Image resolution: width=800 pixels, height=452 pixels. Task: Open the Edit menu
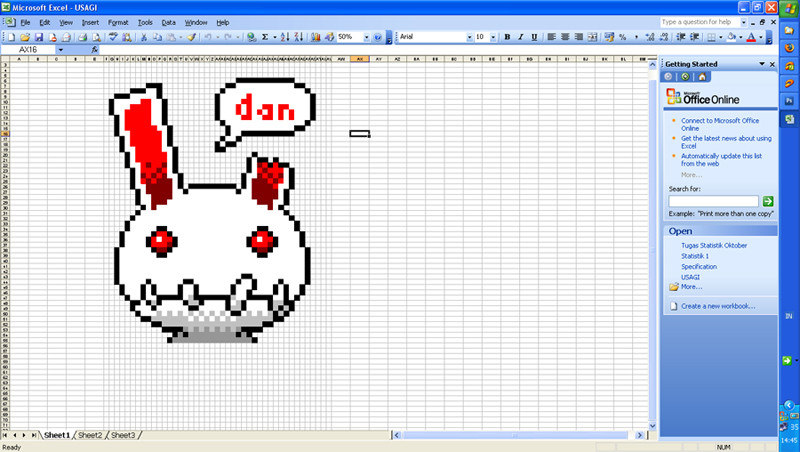tap(45, 22)
